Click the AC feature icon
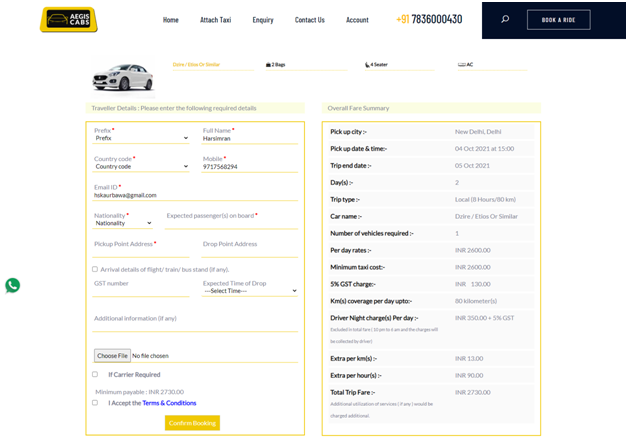Screen dimensions: 628x443 click(x=462, y=64)
